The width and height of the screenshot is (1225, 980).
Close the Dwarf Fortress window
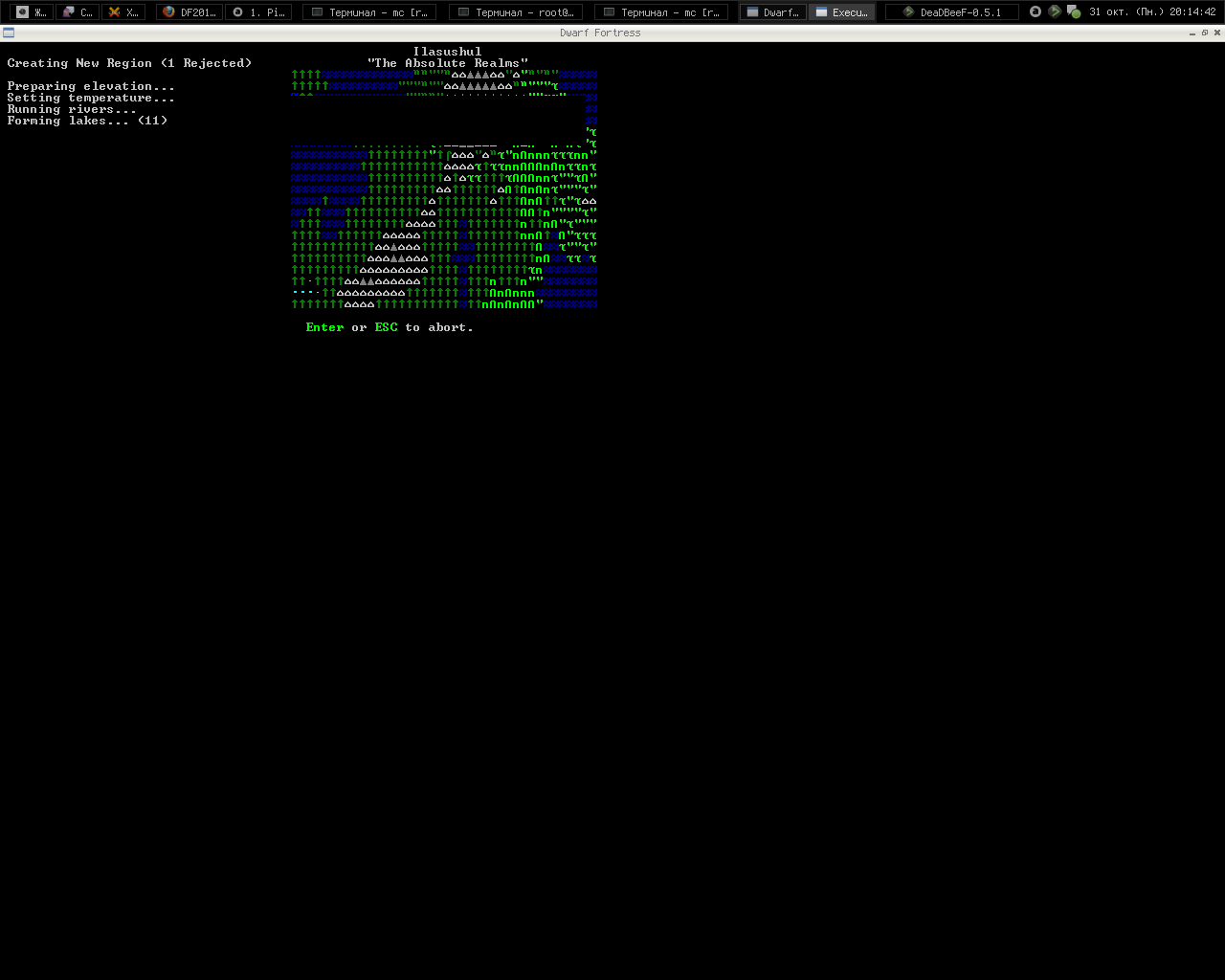[x=1217, y=33]
